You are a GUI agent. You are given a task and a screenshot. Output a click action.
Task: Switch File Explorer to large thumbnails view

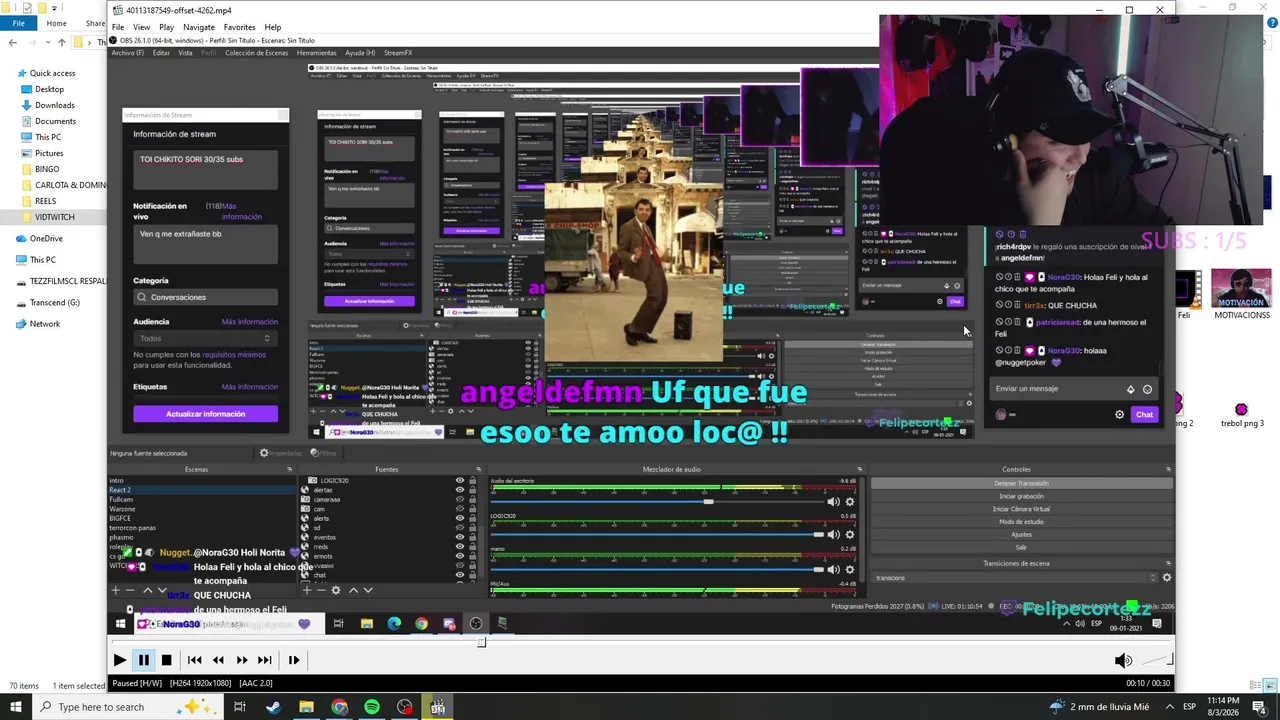[x=1271, y=686]
